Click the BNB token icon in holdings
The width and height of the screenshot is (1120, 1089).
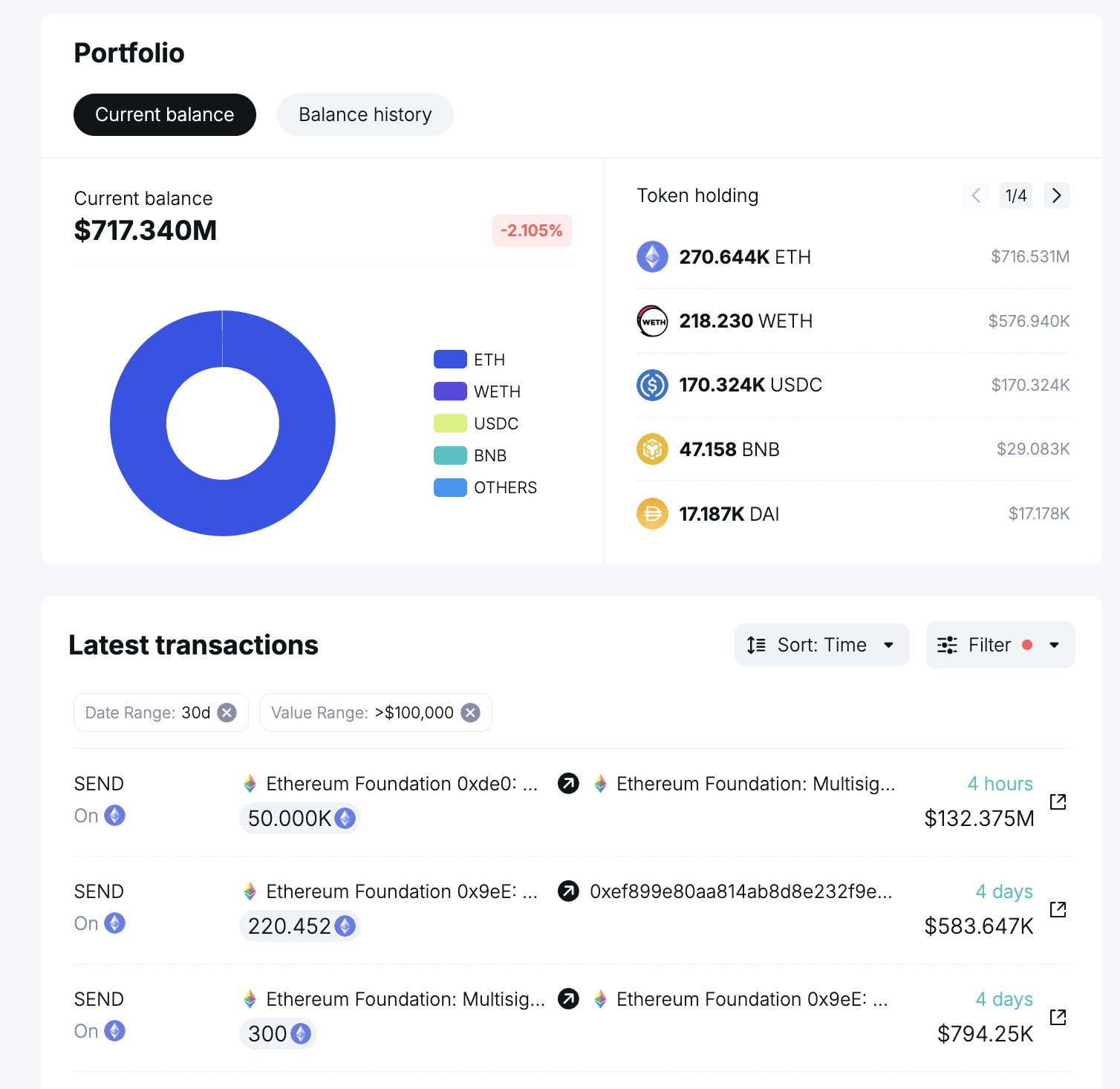pyautogui.click(x=652, y=449)
